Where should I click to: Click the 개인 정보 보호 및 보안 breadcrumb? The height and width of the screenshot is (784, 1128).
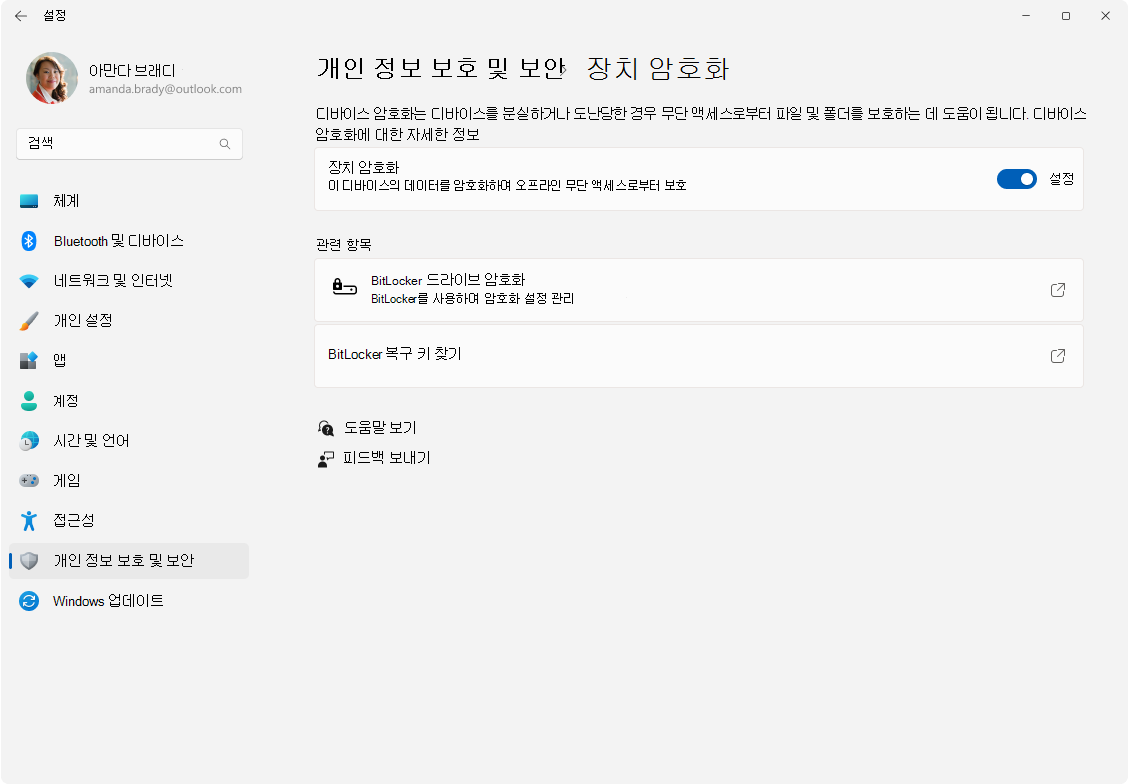click(x=441, y=68)
